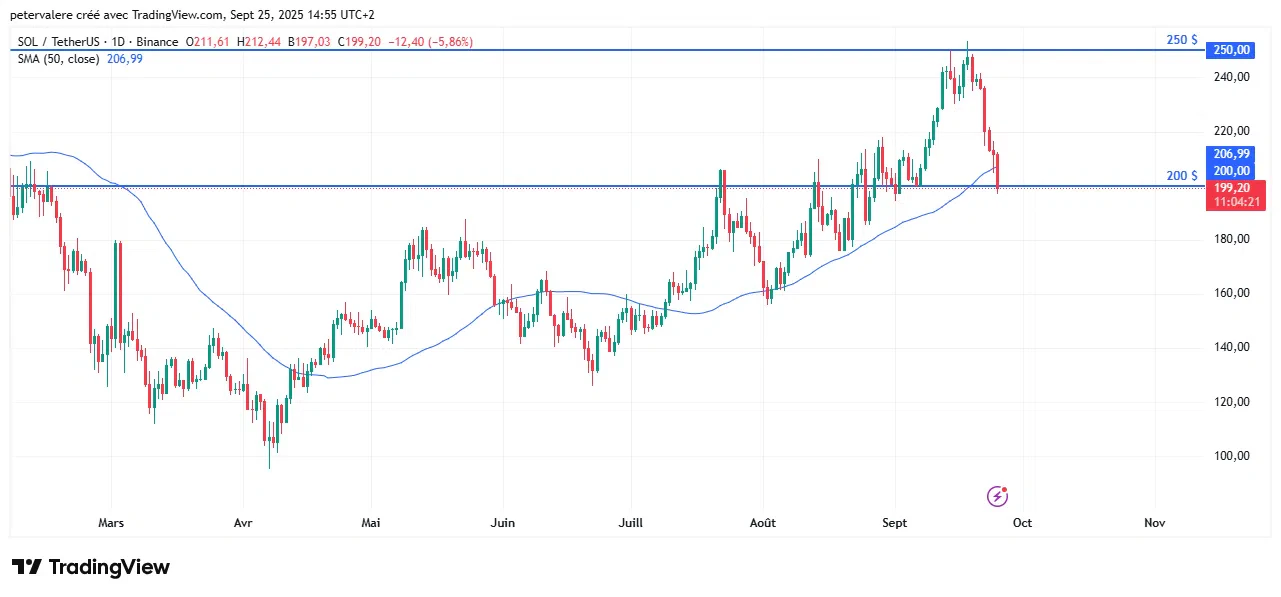Open the SMA (50, close) indicator legend
The width and height of the screenshot is (1281, 597).
pyautogui.click(x=58, y=59)
